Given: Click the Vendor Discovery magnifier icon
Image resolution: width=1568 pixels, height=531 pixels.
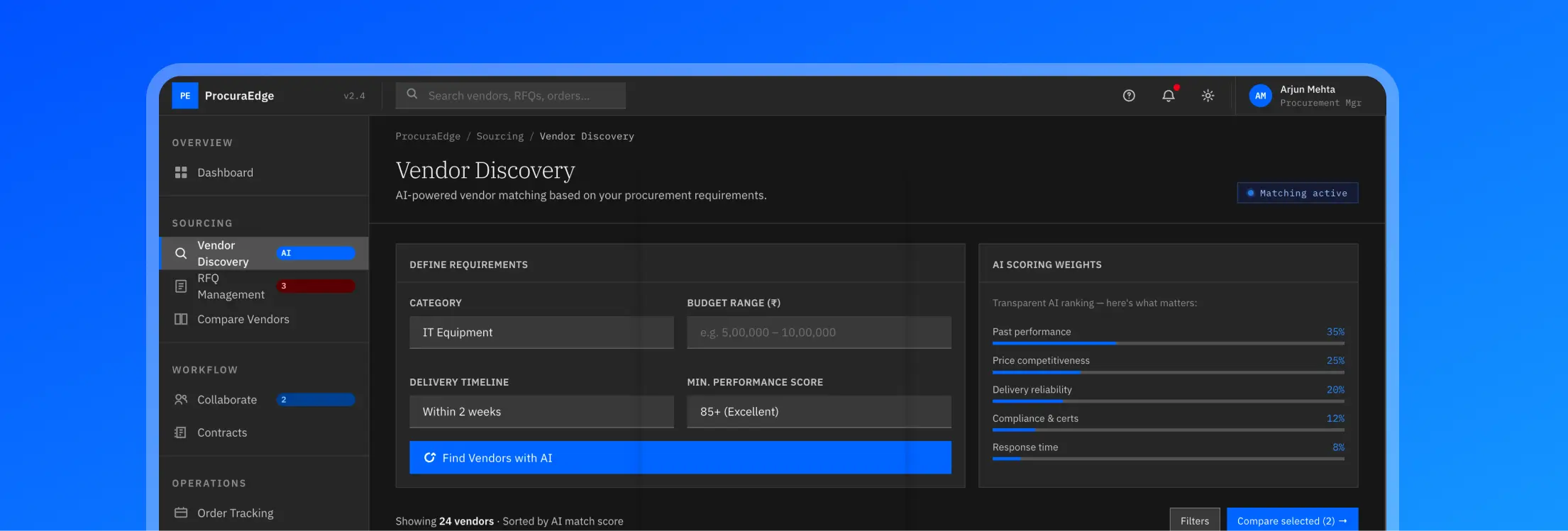Looking at the screenshot, I should (181, 253).
